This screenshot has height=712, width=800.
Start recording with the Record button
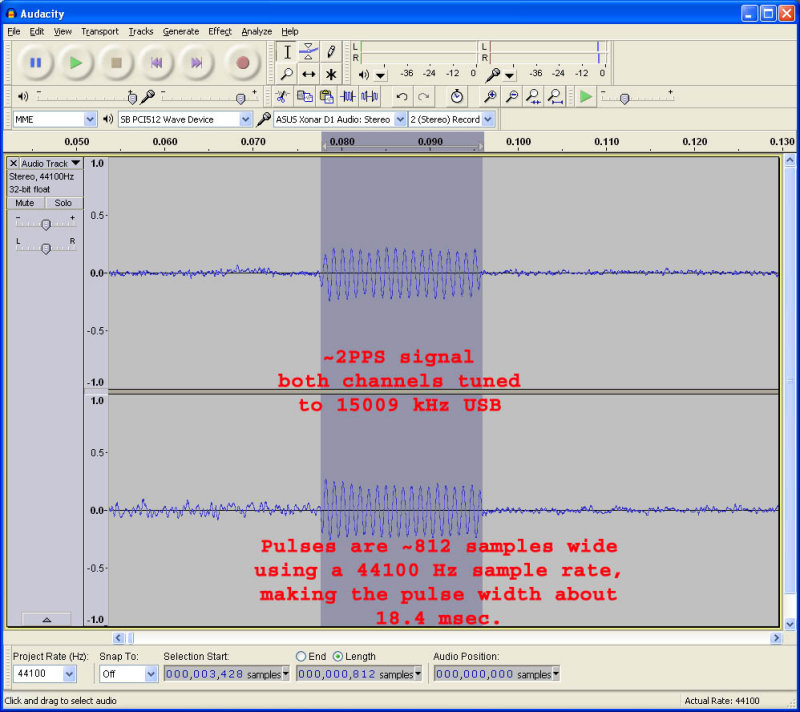pos(242,63)
